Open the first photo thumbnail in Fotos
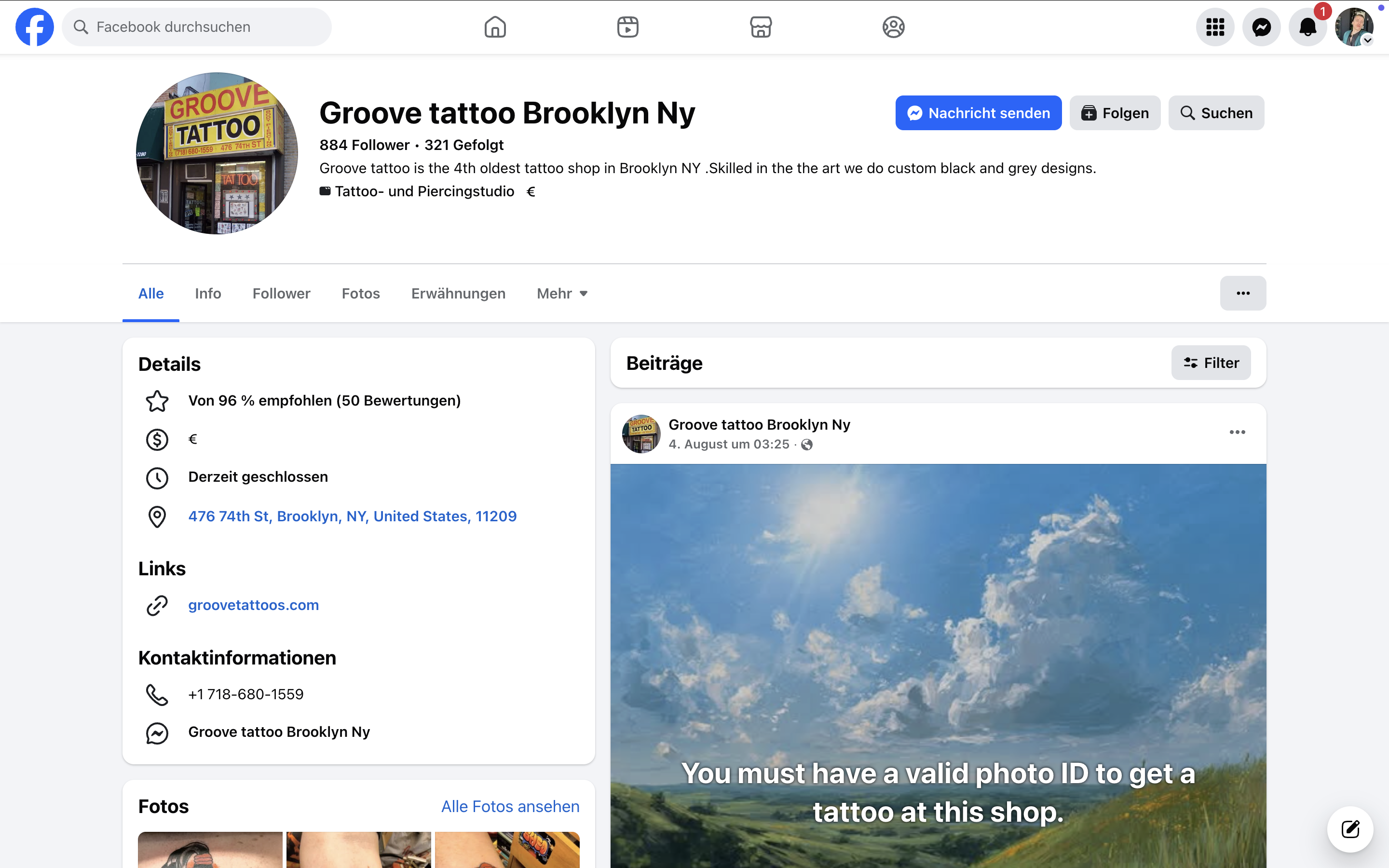 tap(210, 850)
